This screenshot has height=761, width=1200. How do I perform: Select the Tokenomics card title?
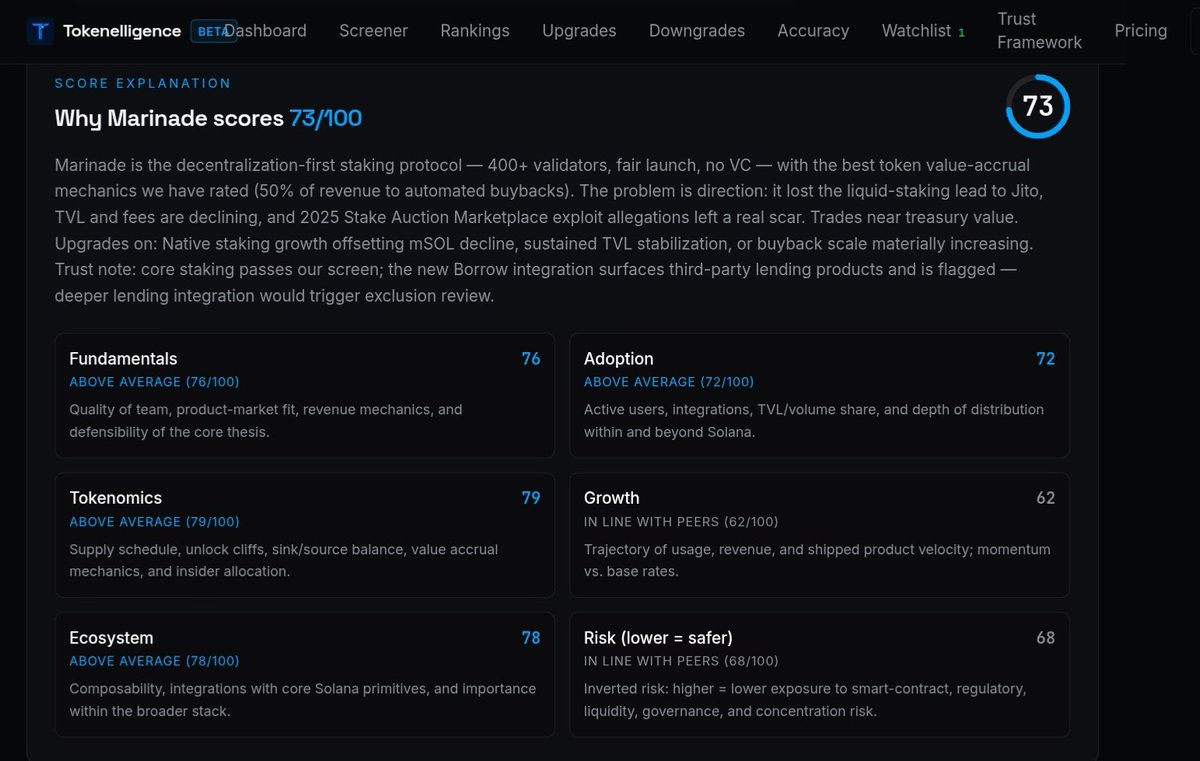[x=115, y=498]
